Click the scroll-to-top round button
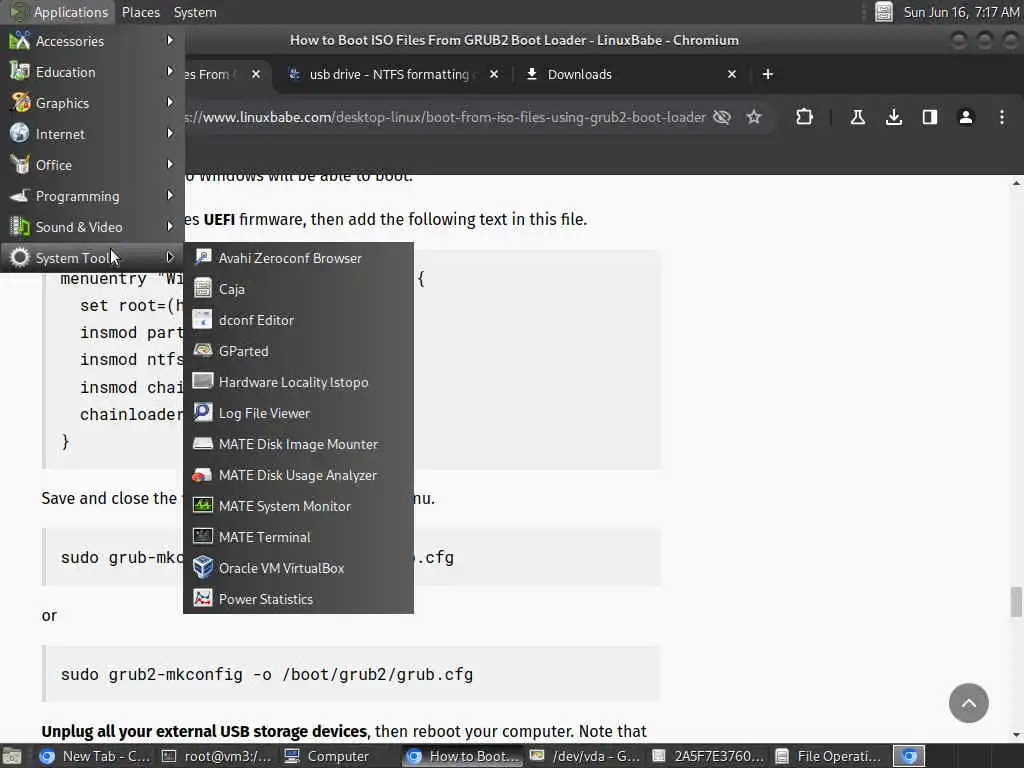Image resolution: width=1024 pixels, height=768 pixels. 968,703
